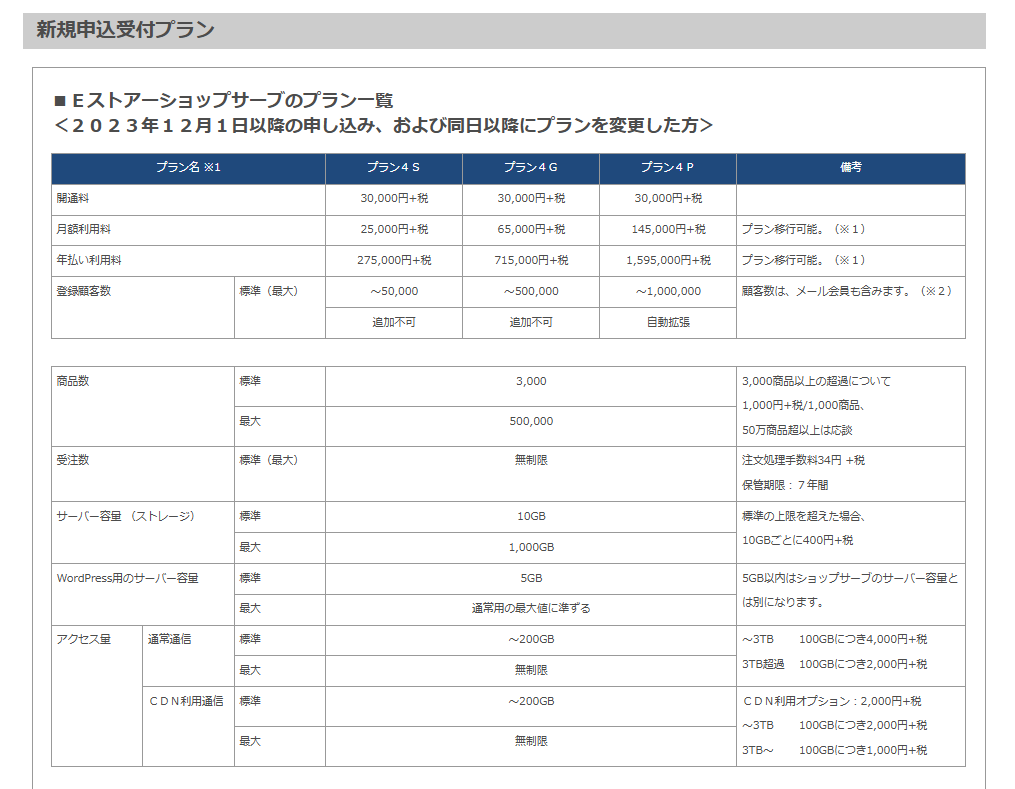The height and width of the screenshot is (789, 1015).
Task: Click the CDN利用オプション：2,000円+税 note
Action: tap(832, 701)
